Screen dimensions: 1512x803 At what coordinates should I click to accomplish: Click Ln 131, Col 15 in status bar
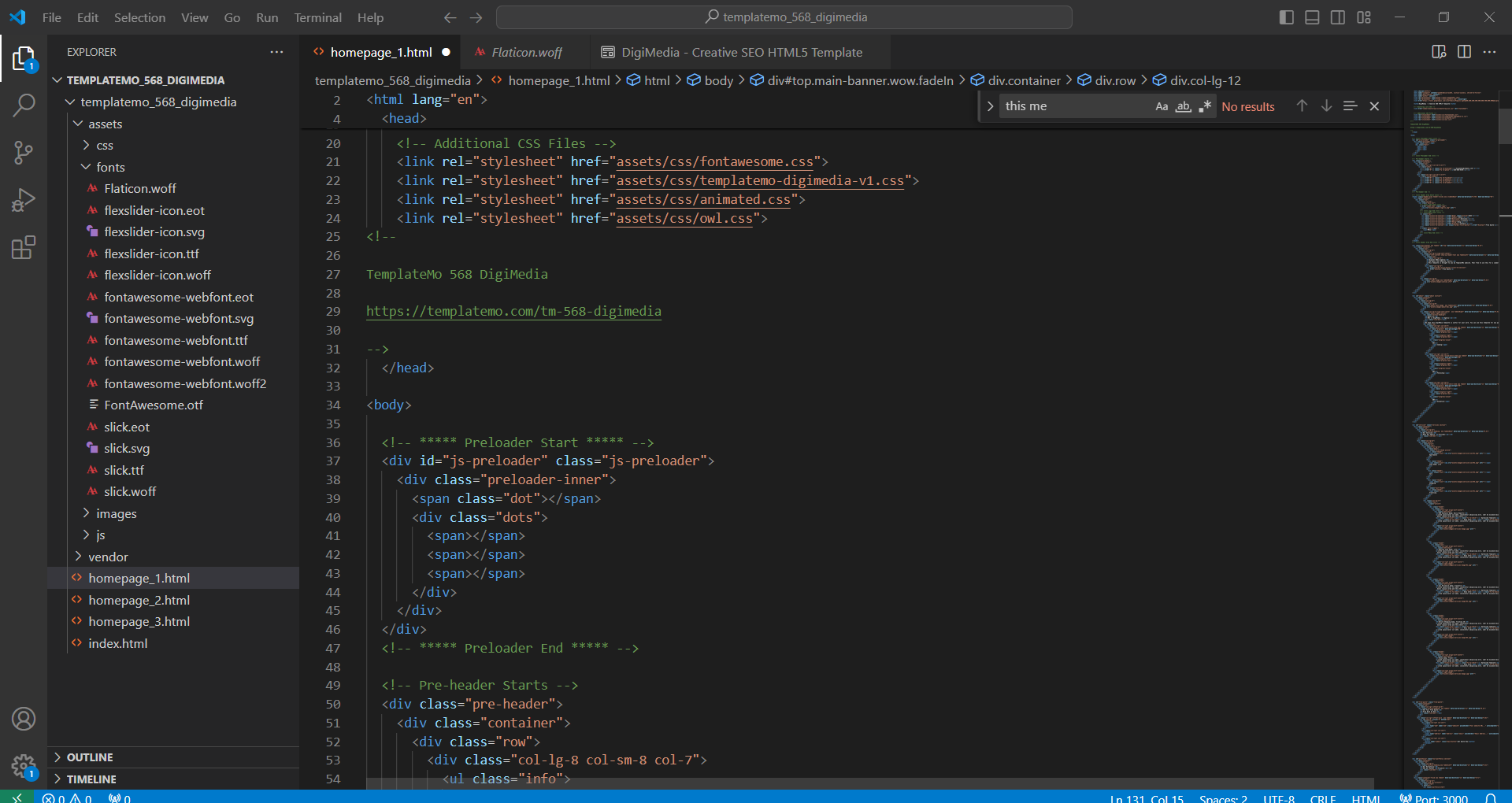[1147, 797]
